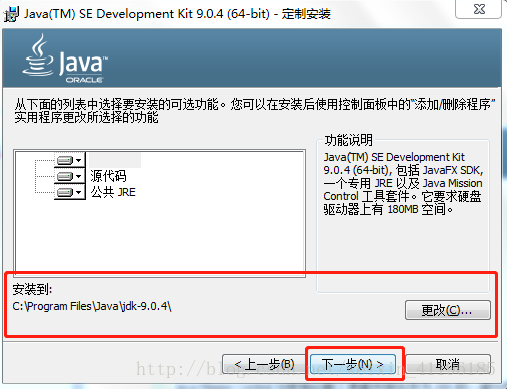Select the 源代码 feature row
Viewport: 507px width, 389px height.
108,176
